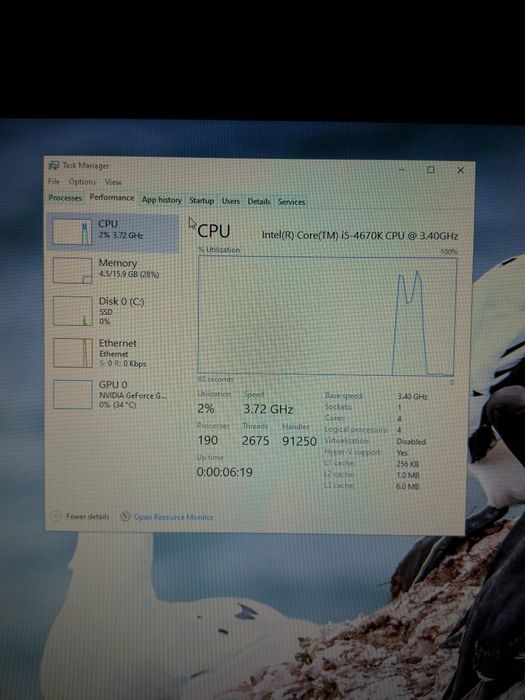Switch to the Processes tab
The height and width of the screenshot is (700, 525).
coord(65,198)
